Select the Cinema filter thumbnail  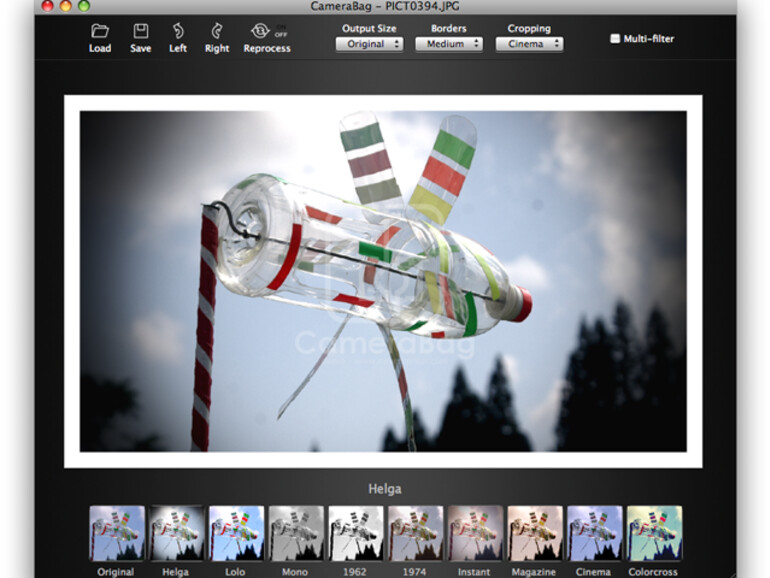click(595, 533)
